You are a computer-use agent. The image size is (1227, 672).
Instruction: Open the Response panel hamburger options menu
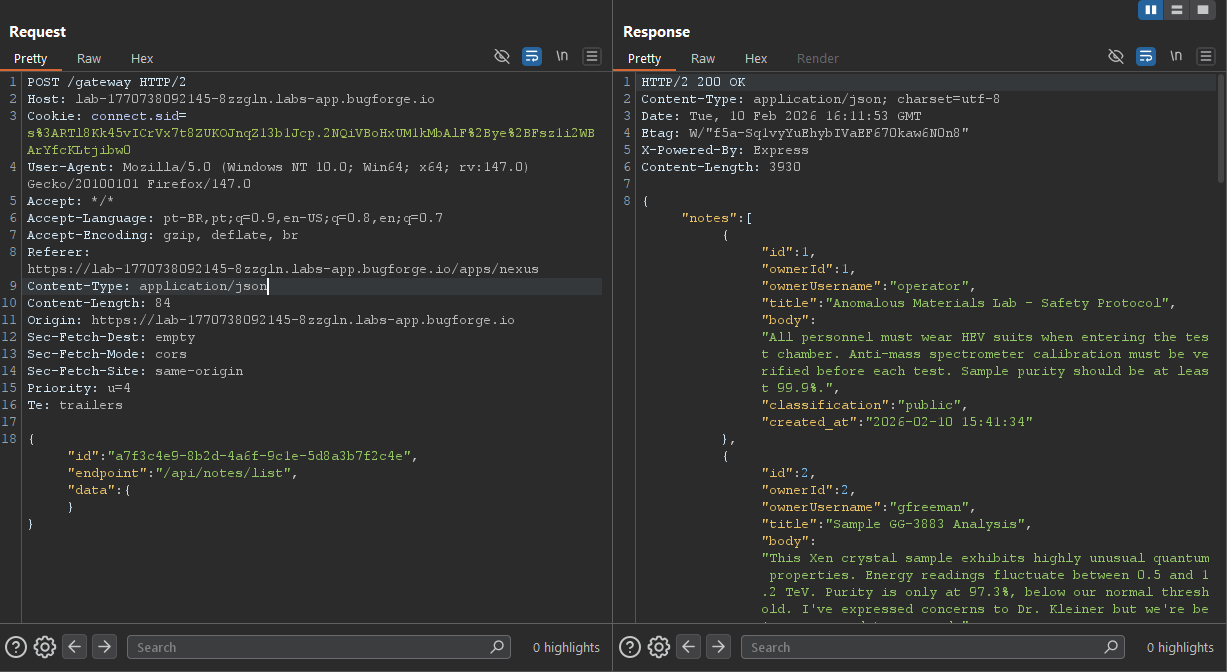(1206, 56)
